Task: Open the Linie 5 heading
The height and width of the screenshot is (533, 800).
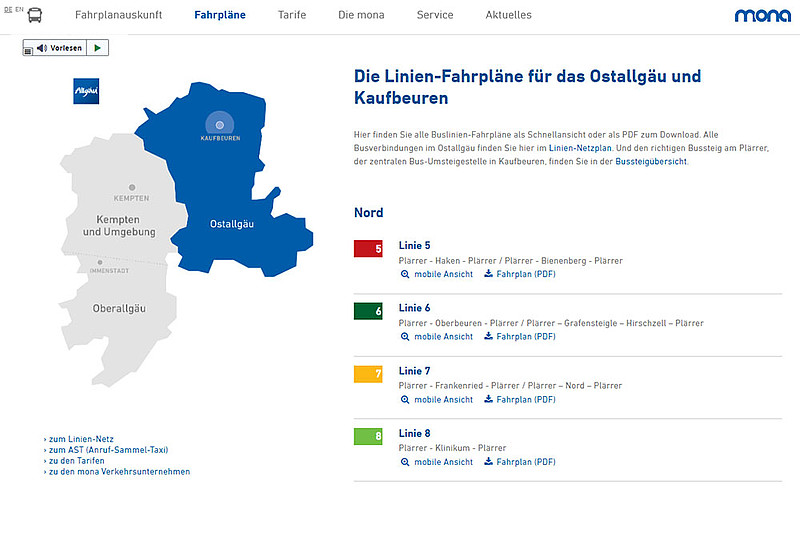Action: 414,245
